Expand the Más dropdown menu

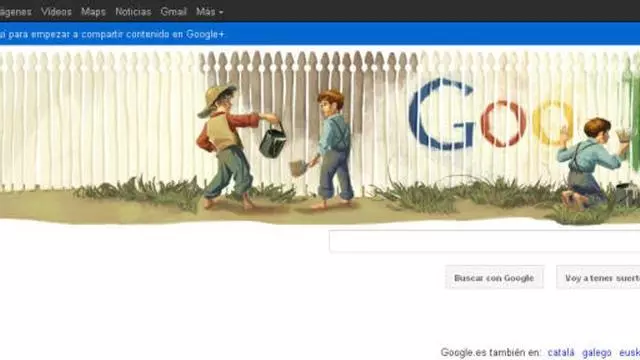click(x=209, y=12)
